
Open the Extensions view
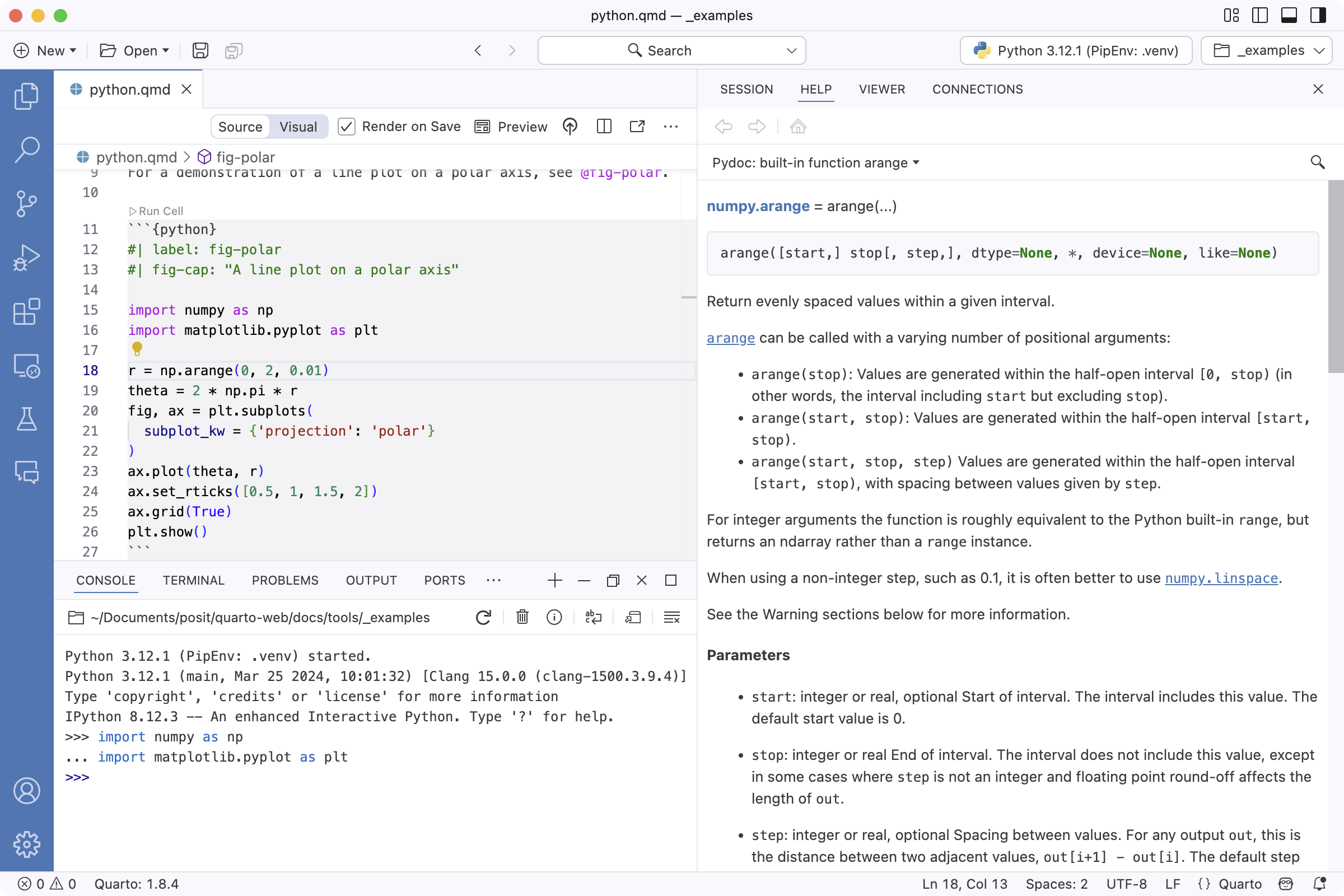(26, 312)
